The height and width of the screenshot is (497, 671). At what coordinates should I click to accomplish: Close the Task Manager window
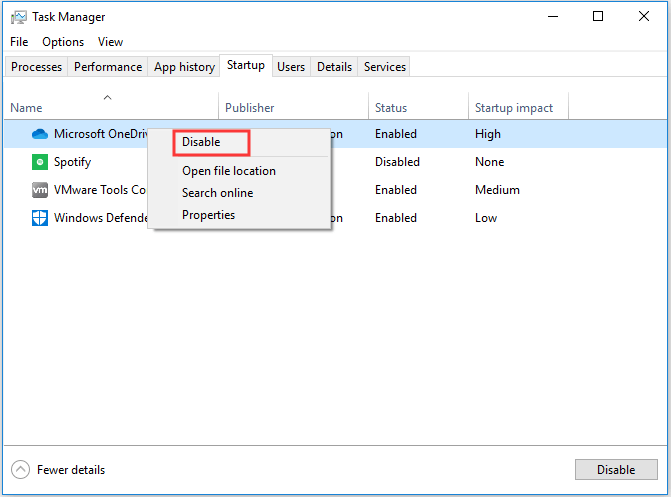point(644,17)
